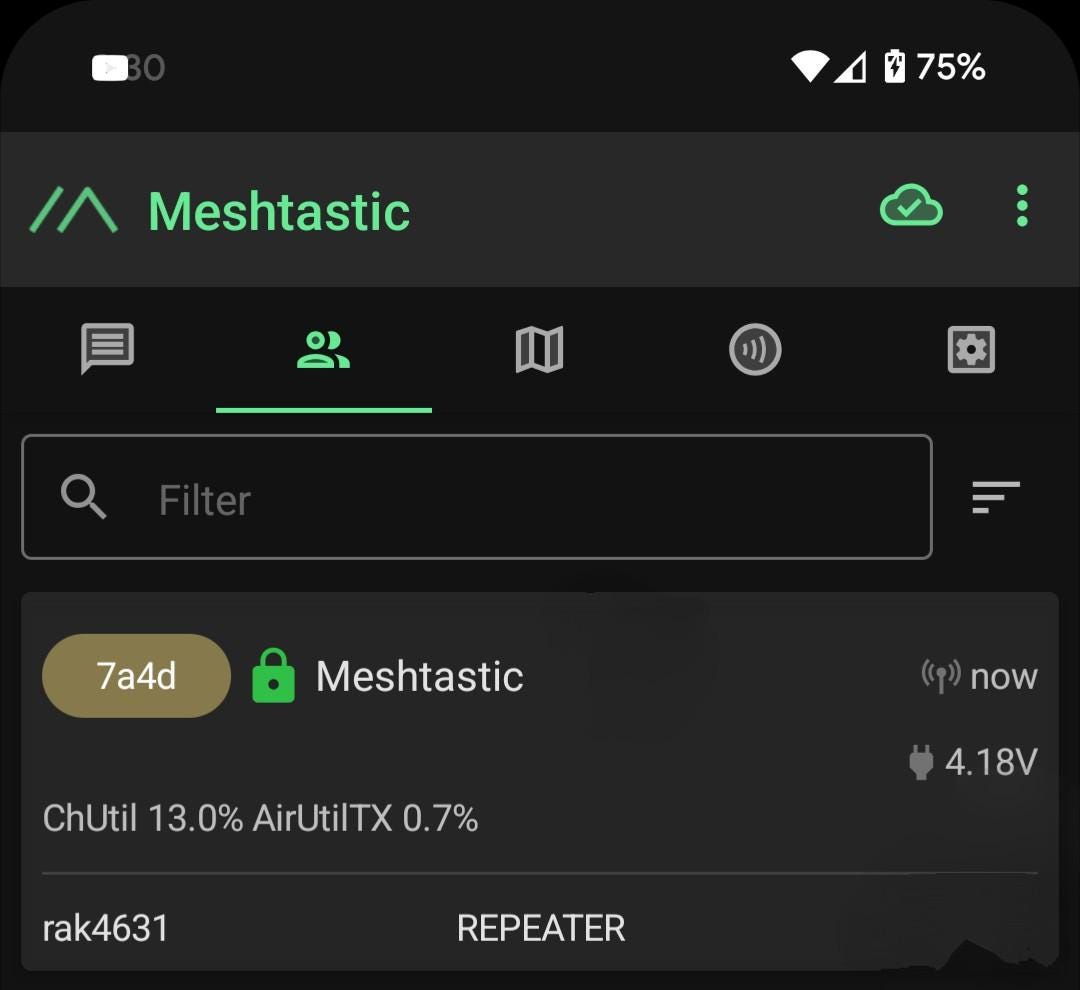The image size is (1080, 990).
Task: Select the Meshtastic node name
Action: [x=419, y=677]
